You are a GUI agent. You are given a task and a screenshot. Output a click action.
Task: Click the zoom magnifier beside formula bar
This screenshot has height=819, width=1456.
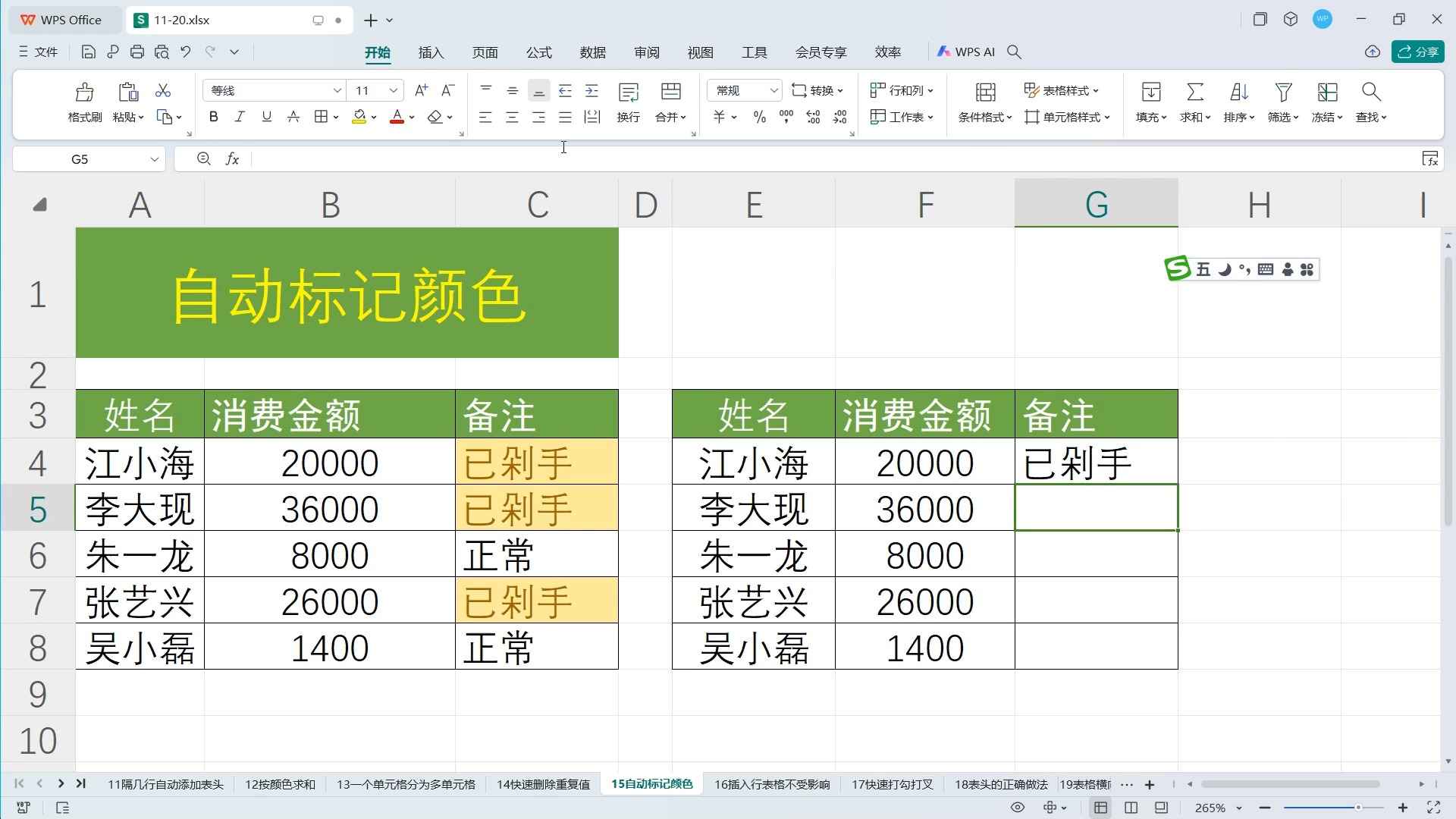tap(203, 159)
